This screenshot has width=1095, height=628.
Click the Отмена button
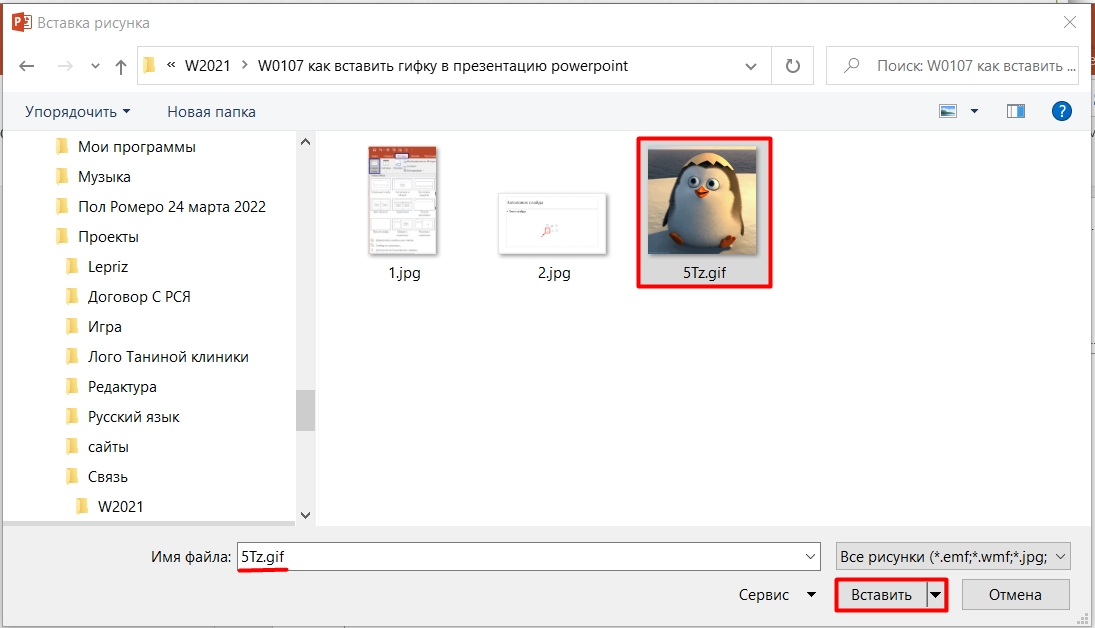1015,595
